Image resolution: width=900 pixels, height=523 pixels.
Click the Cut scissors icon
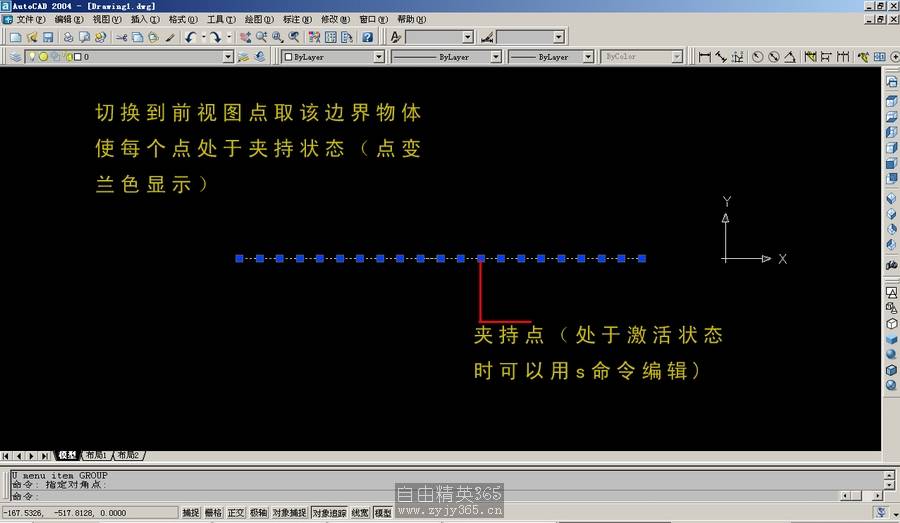point(122,37)
